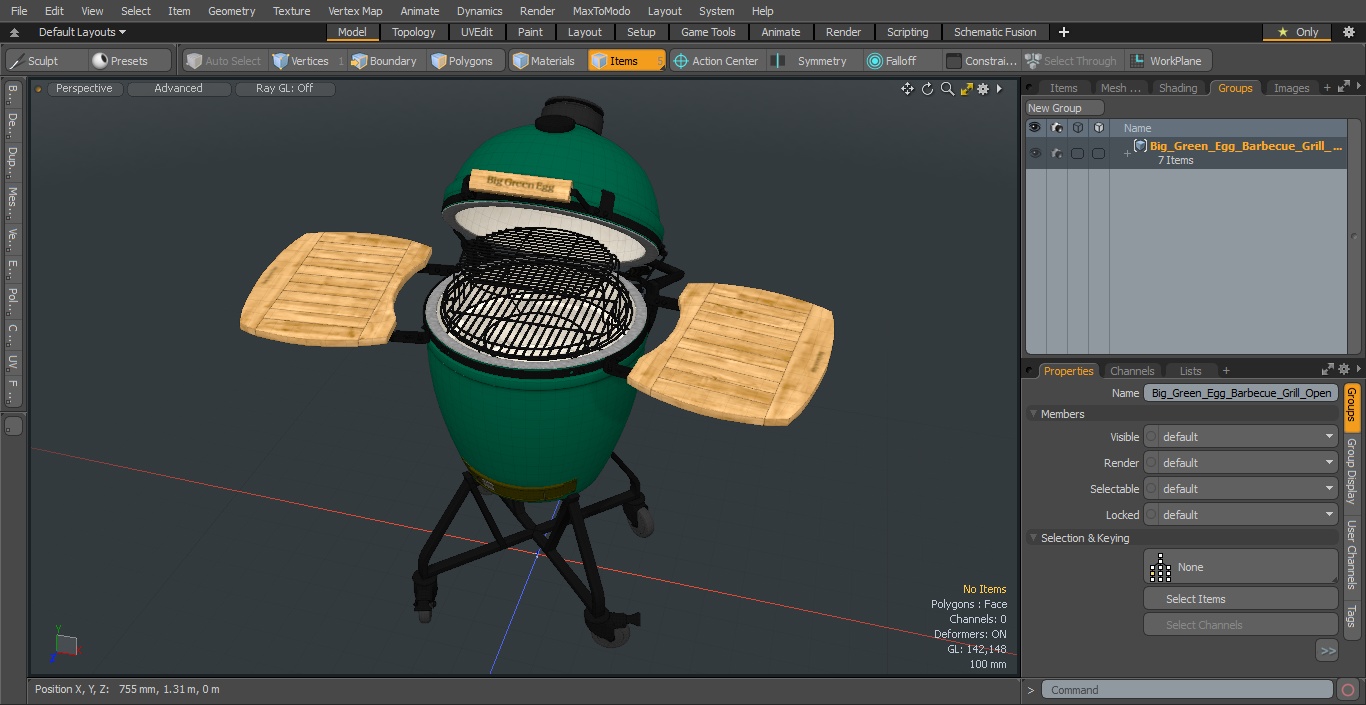Viewport: 1366px width, 705px height.
Task: Click the Select Items button
Action: pyautogui.click(x=1240, y=599)
